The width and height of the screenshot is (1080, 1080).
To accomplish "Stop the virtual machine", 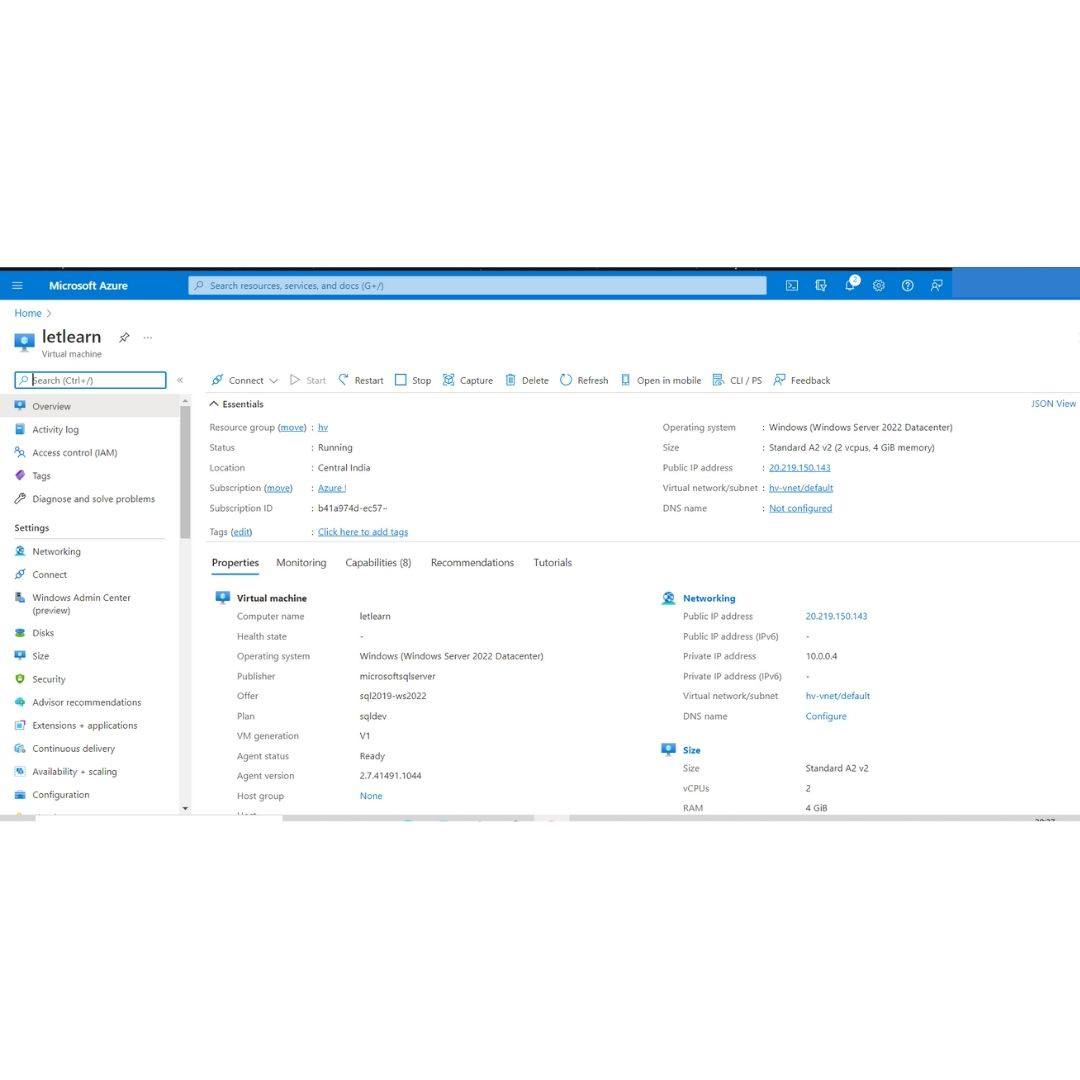I will click(413, 380).
